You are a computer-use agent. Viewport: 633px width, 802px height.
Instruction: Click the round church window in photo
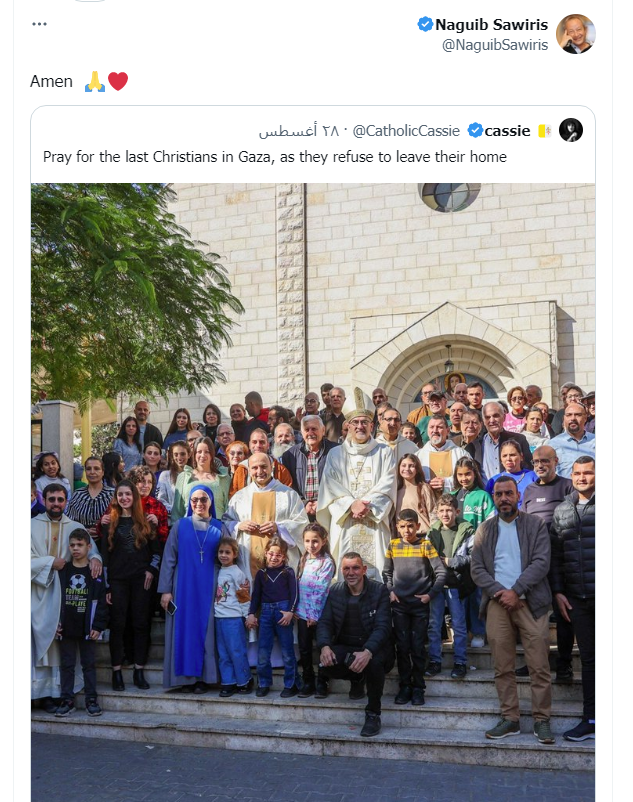click(449, 196)
